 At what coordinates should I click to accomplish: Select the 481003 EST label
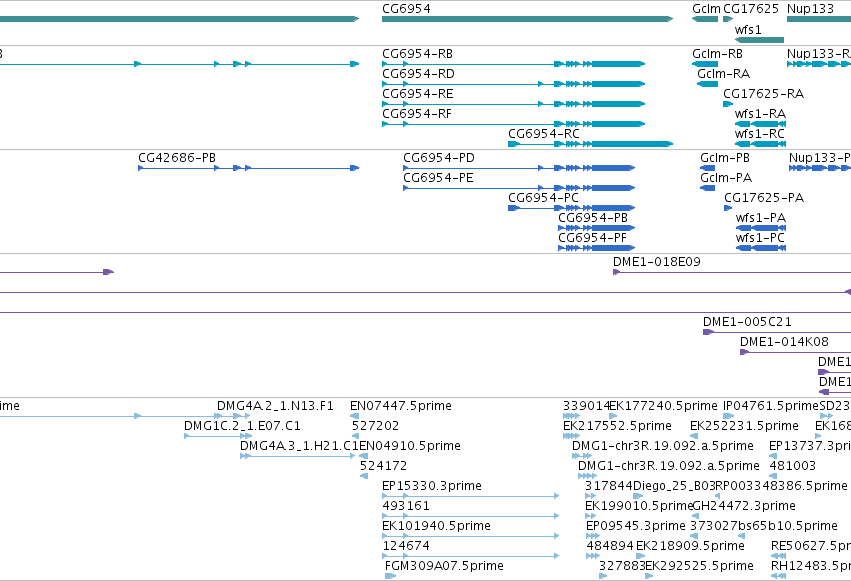click(792, 467)
